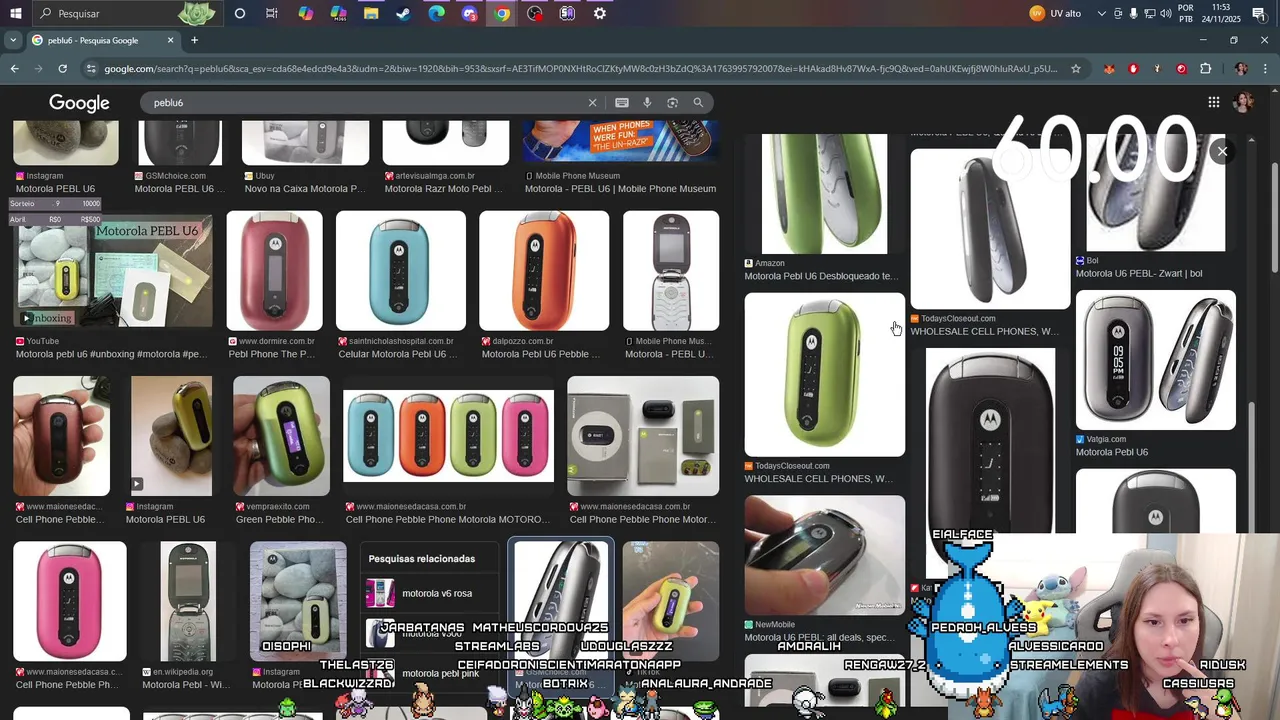The image size is (1280, 720).
Task: Open the Chrome profile avatar
Action: tap(1241, 69)
